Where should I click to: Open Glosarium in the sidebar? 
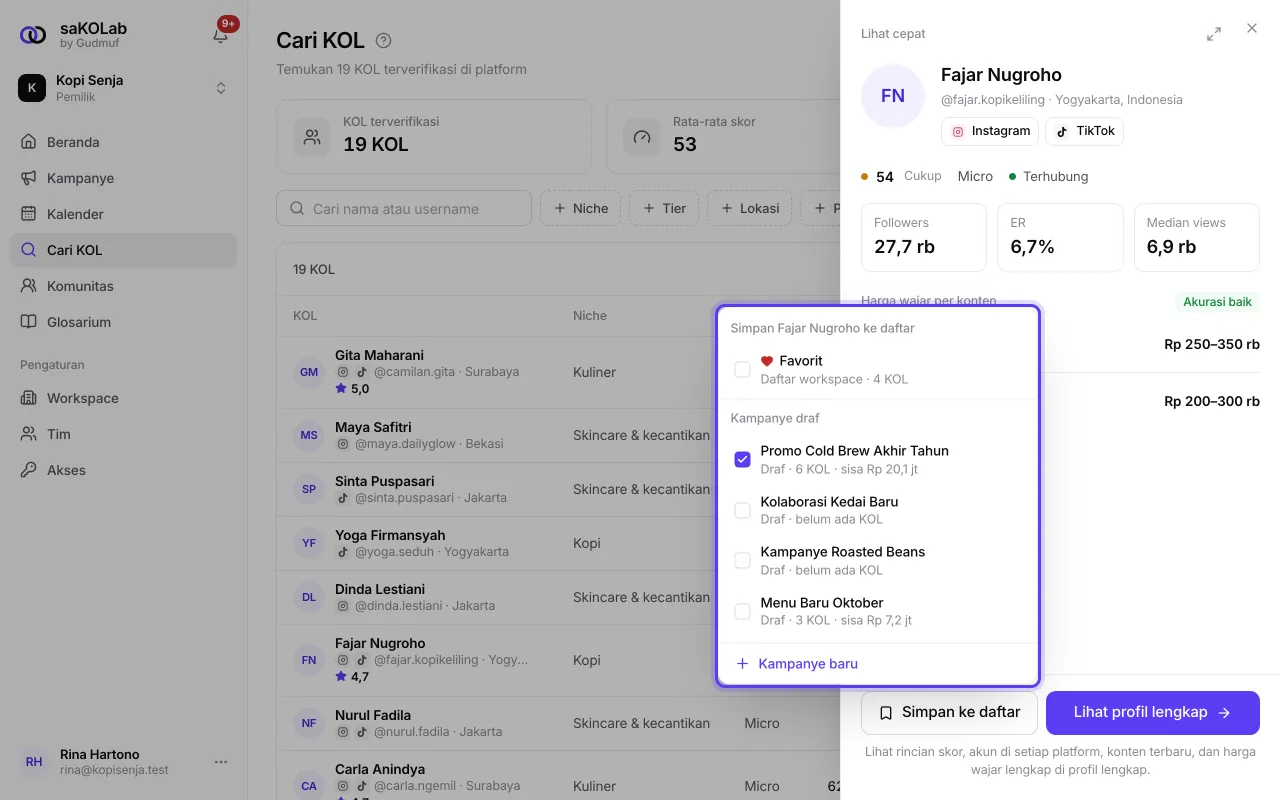[x=124, y=322]
